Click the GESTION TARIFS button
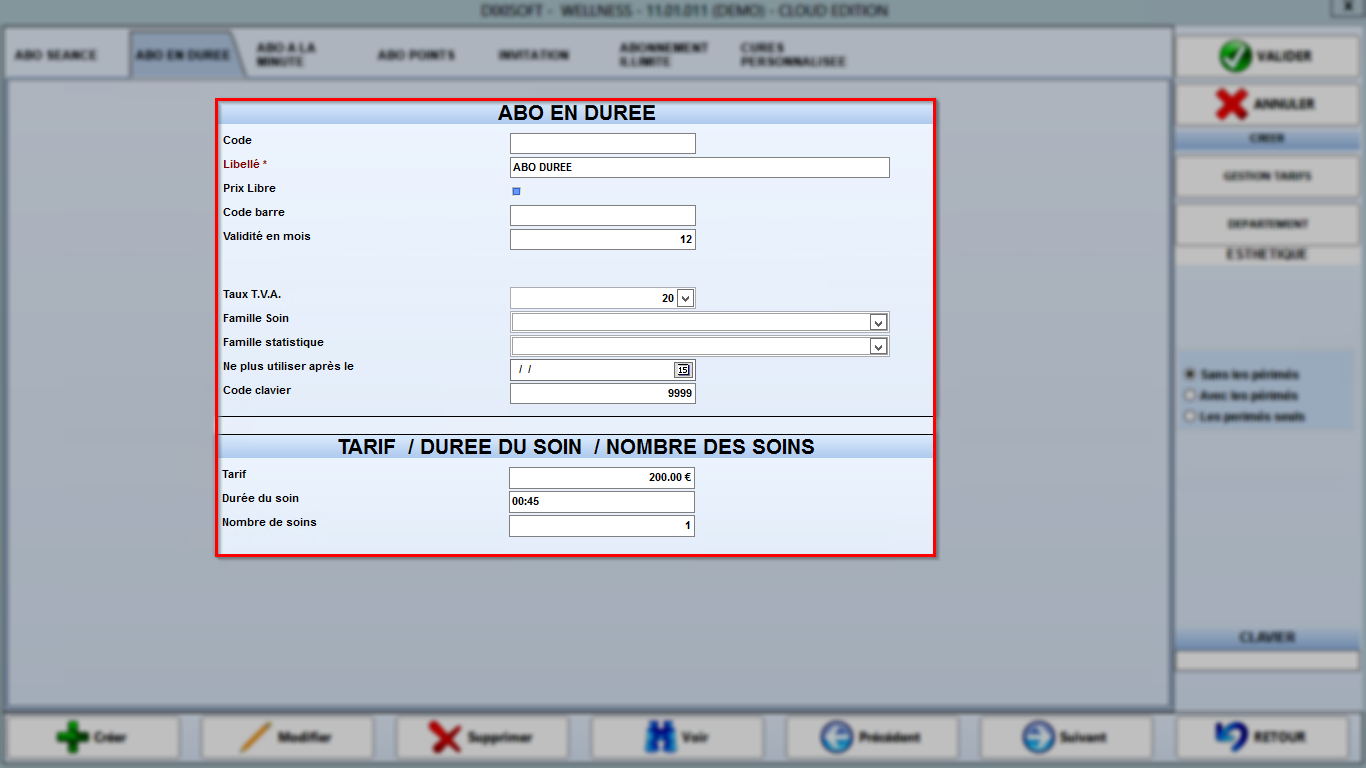Viewport: 1366px width, 768px height. click(x=1267, y=176)
